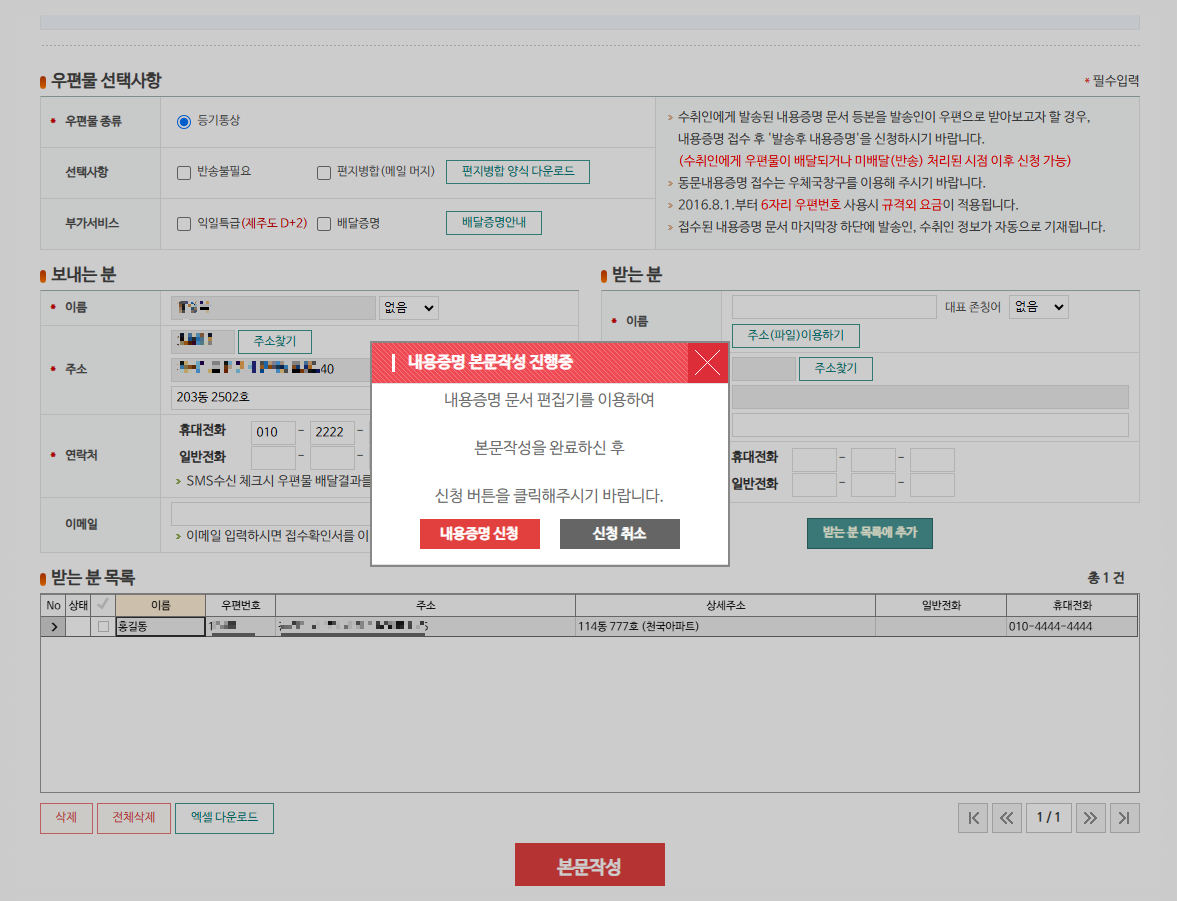Download the 편지병합 양식 template
This screenshot has height=901, width=1177.
(x=517, y=171)
